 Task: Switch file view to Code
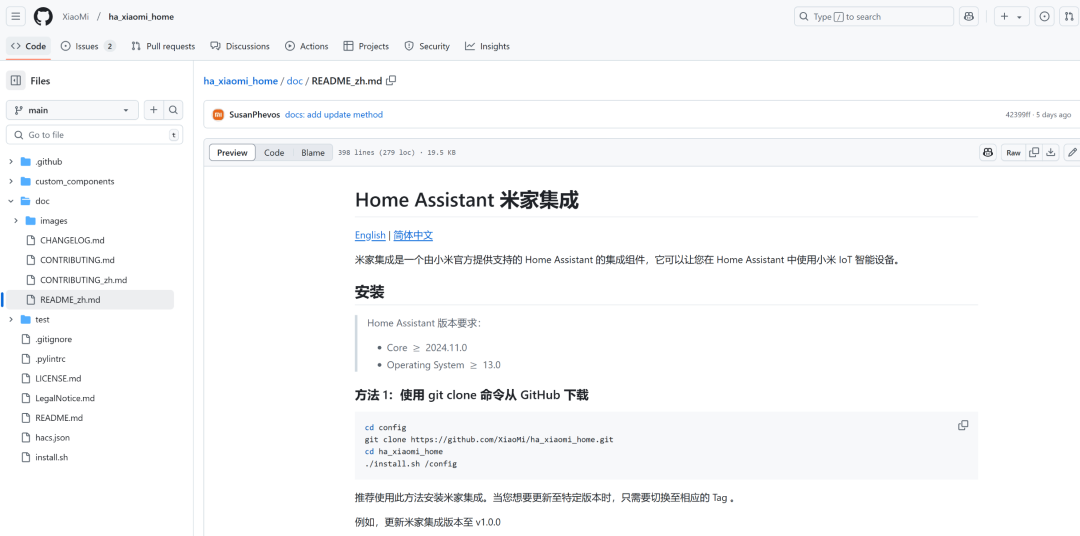[x=274, y=153]
